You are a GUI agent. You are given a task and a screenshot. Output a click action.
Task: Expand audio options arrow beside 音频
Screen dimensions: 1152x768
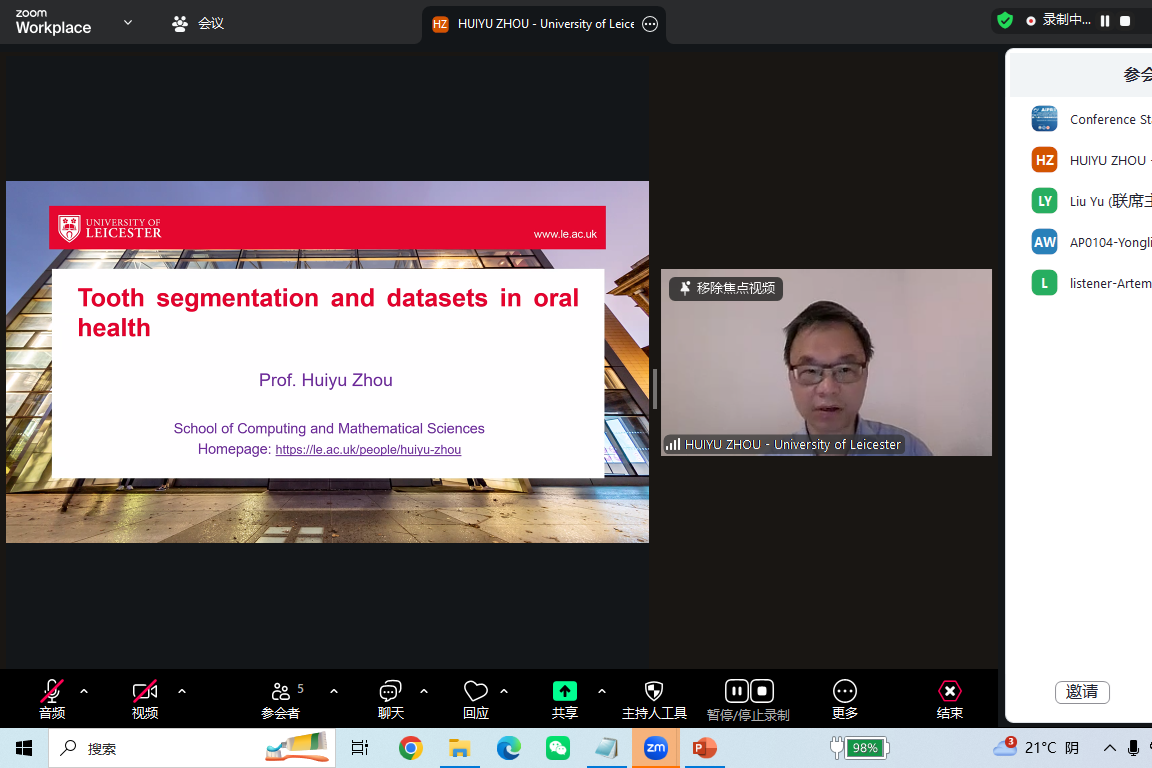(84, 691)
